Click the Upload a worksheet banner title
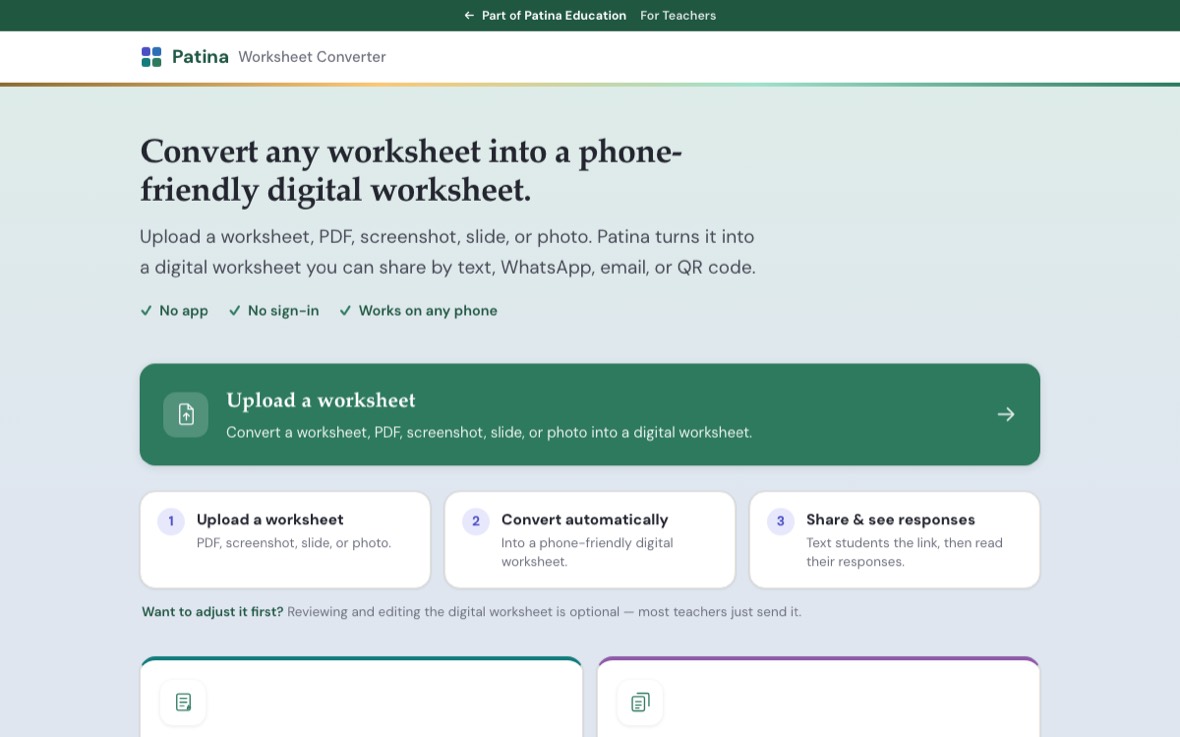Viewport: 1180px width, 737px height. point(321,400)
